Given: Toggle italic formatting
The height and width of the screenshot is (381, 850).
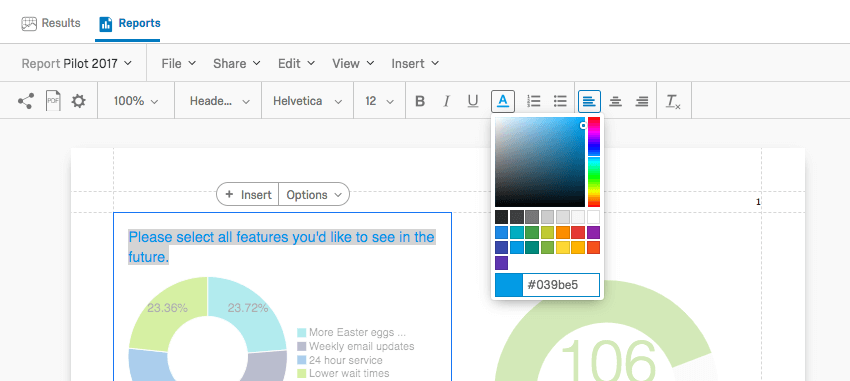Looking at the screenshot, I should click(x=446, y=101).
